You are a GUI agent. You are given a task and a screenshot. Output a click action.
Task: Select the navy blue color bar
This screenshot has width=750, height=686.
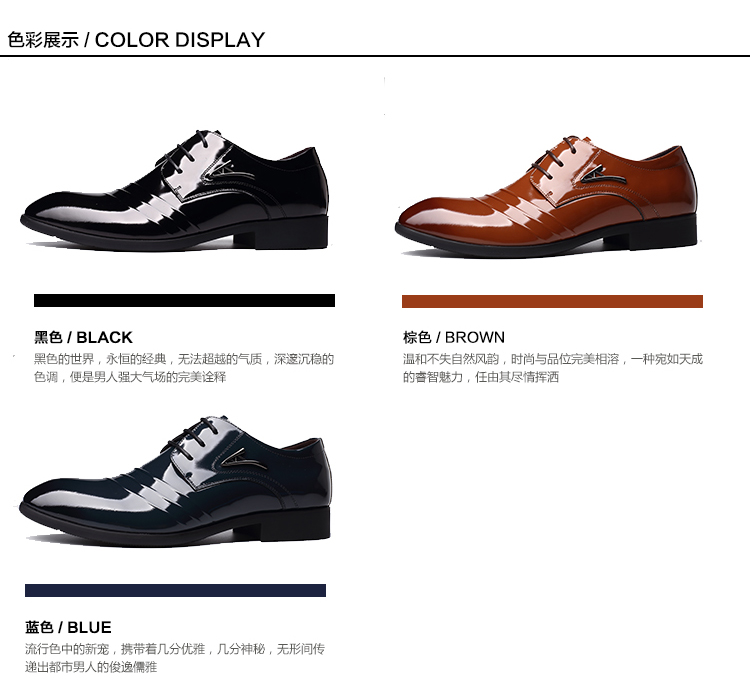[175, 590]
